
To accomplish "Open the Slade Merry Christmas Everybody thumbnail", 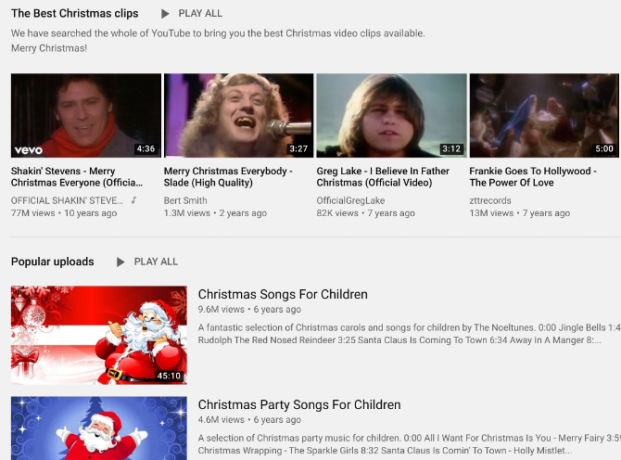I will (239, 115).
